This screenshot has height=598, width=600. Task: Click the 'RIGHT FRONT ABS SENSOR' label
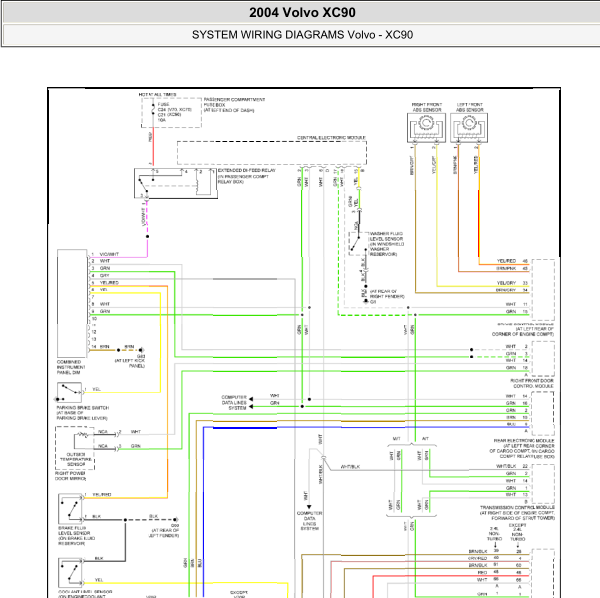pyautogui.click(x=427, y=107)
